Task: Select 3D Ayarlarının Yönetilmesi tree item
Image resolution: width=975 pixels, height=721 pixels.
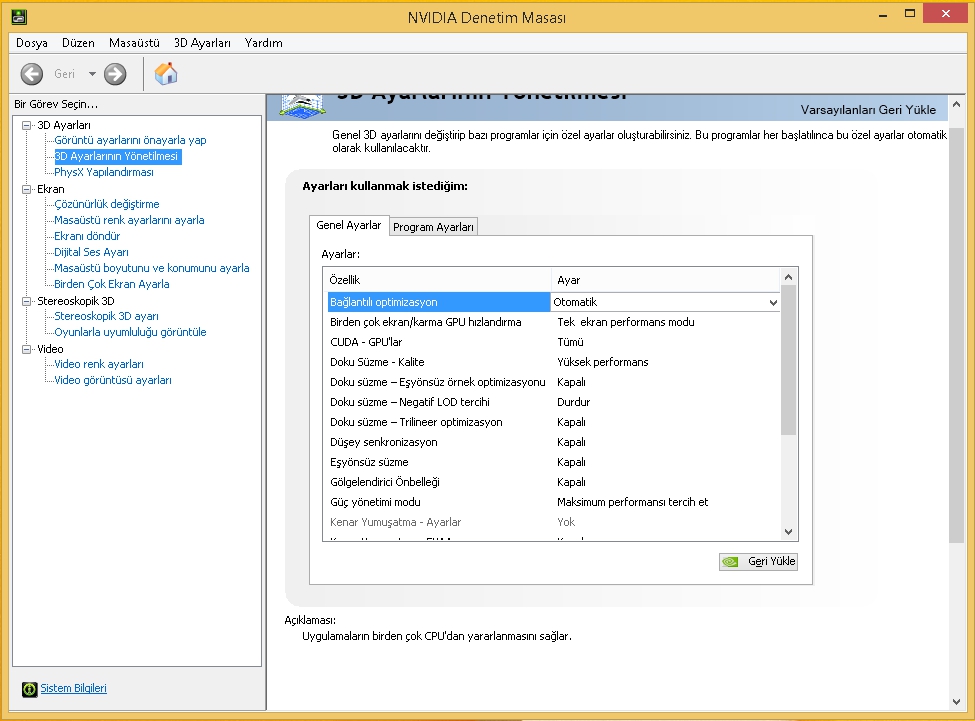Action: [116, 156]
